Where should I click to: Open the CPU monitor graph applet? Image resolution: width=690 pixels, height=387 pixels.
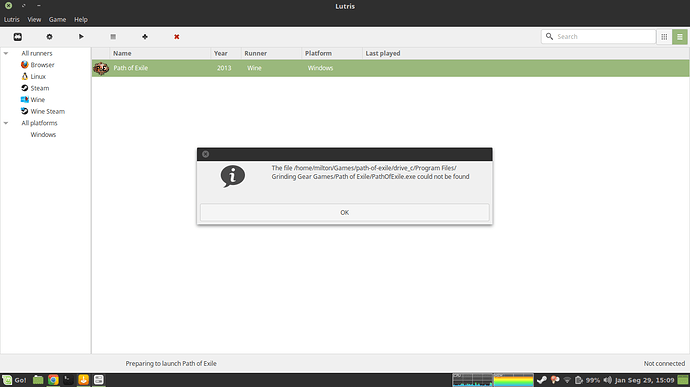(x=473, y=380)
